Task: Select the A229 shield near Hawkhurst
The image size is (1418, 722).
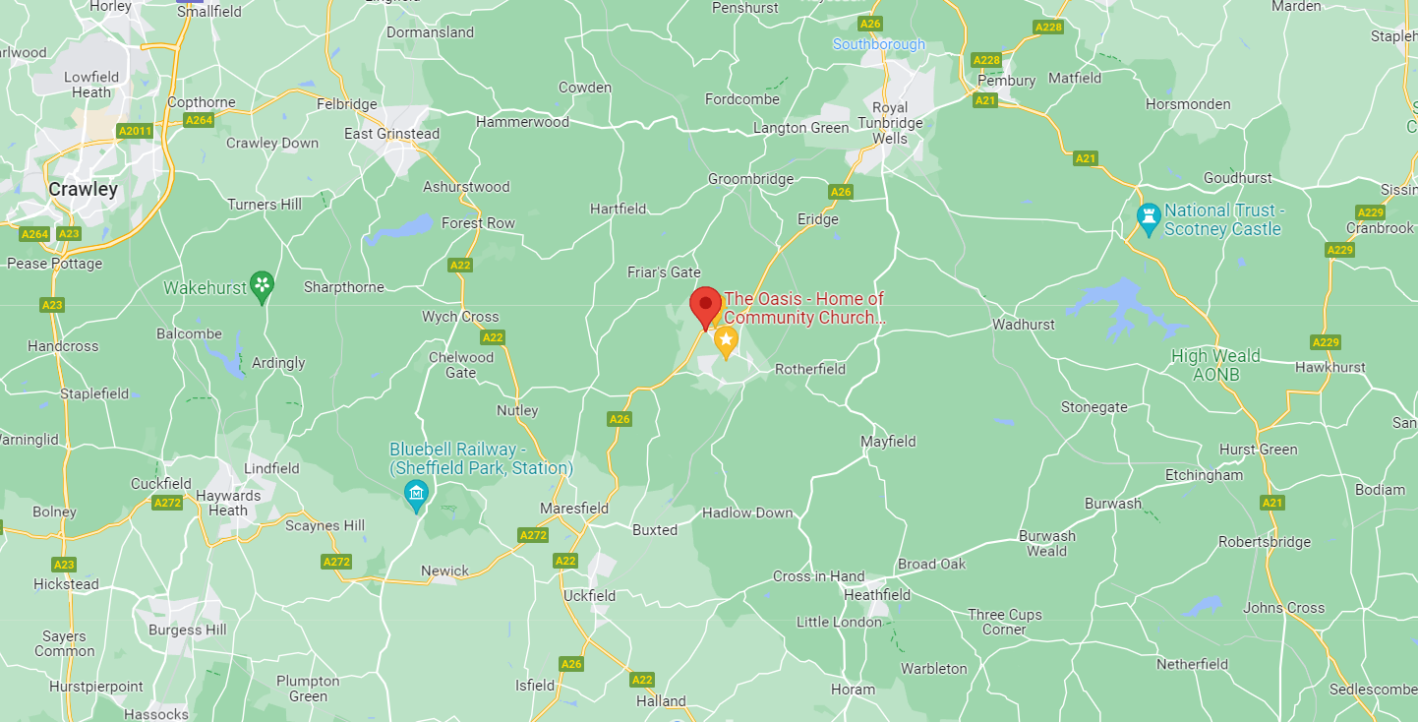Action: tap(1326, 342)
